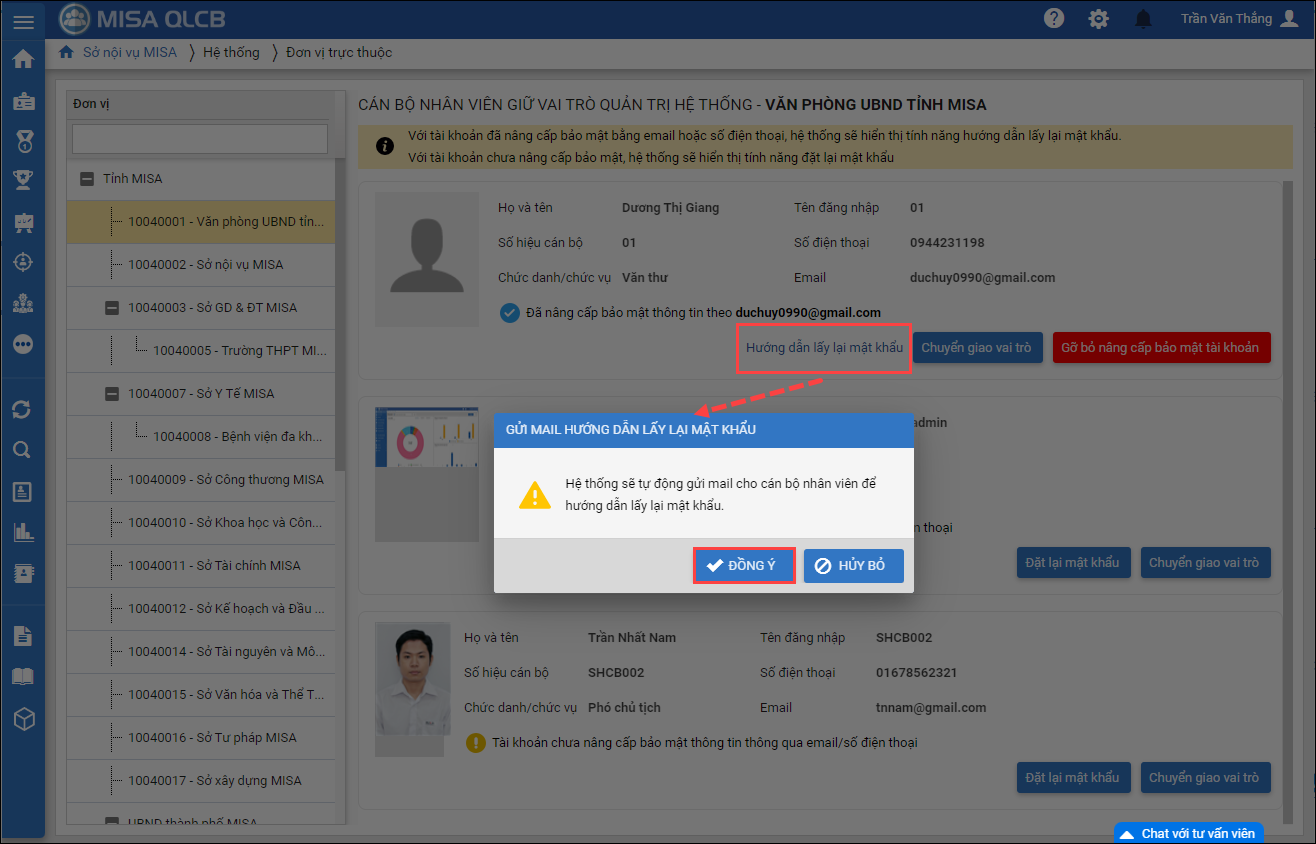The width and height of the screenshot is (1316, 844).
Task: Open the trophy icon in sidebar
Action: pos(22,180)
